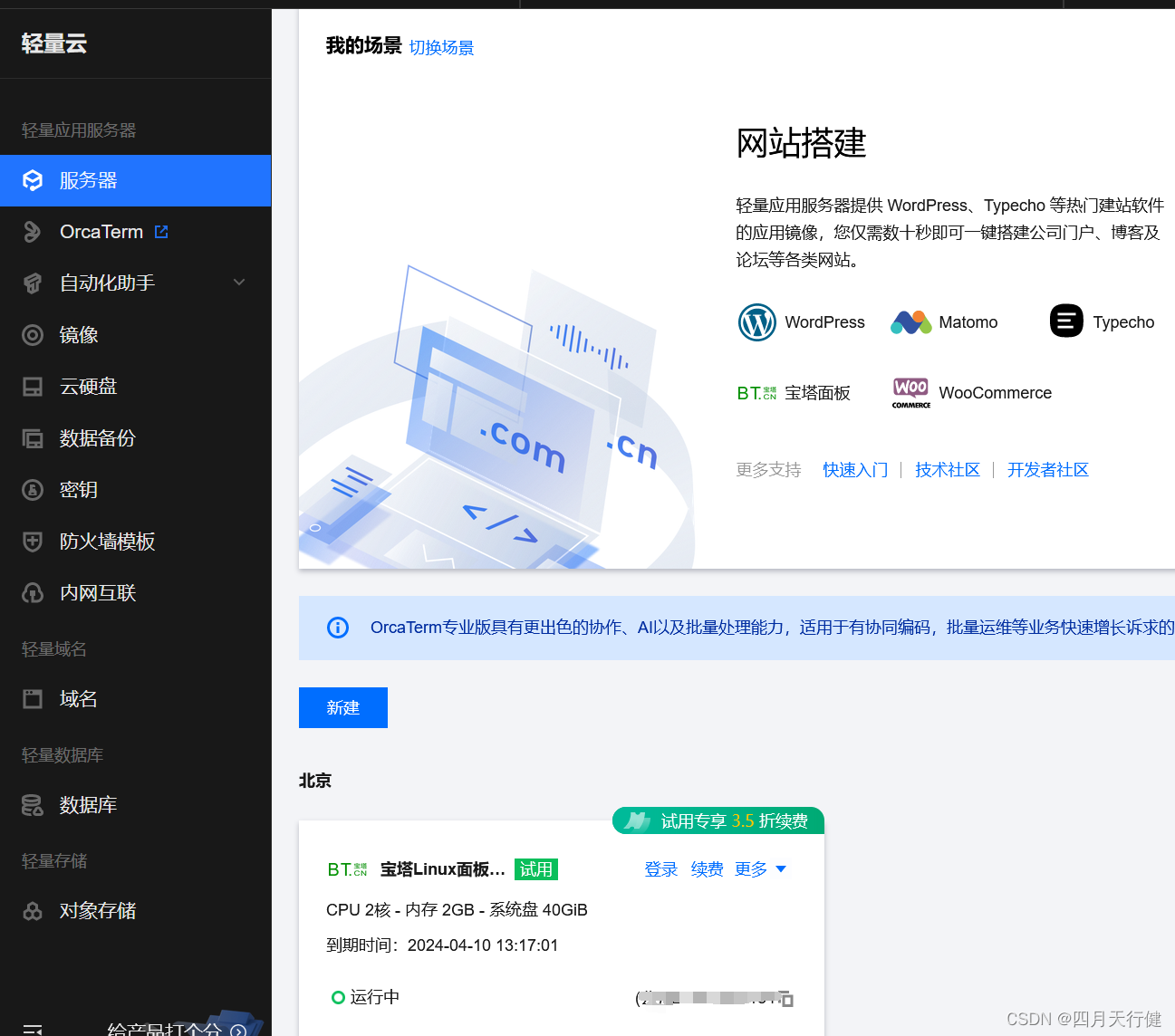1175x1036 pixels.
Task: Click 续费 on the server card
Action: click(708, 869)
